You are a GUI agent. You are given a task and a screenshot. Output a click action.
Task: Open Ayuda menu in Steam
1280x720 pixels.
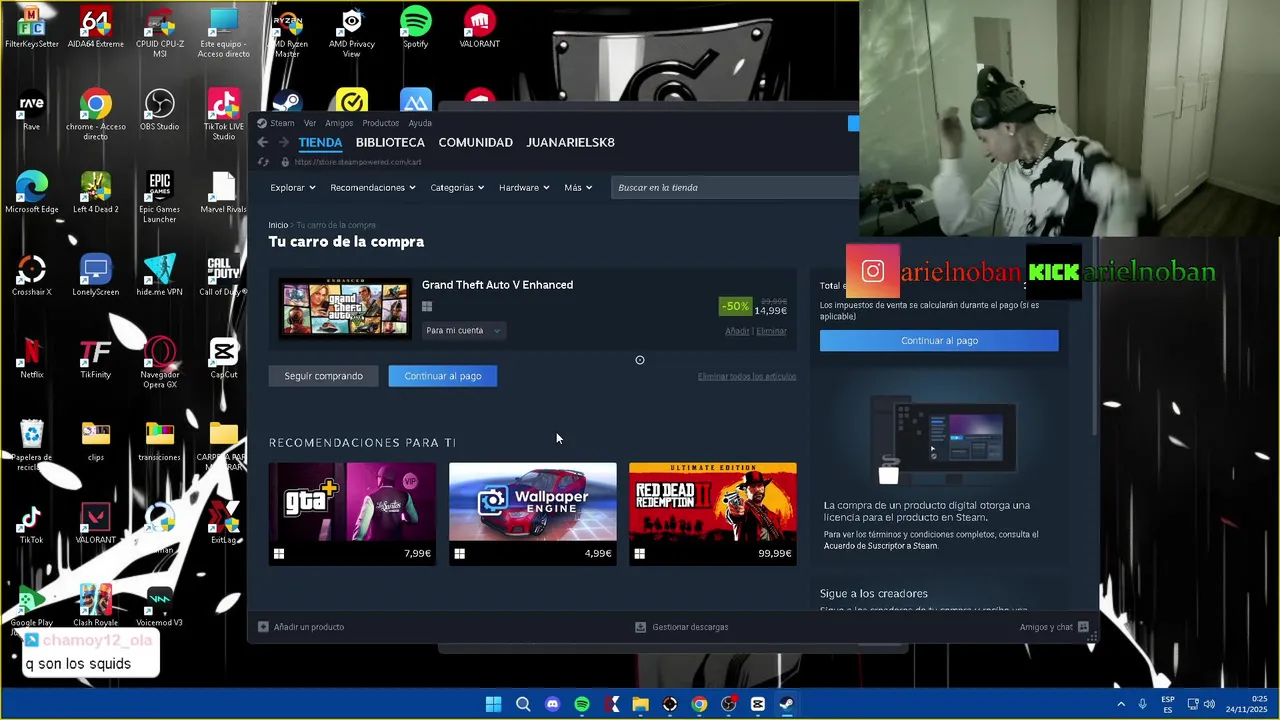420,123
